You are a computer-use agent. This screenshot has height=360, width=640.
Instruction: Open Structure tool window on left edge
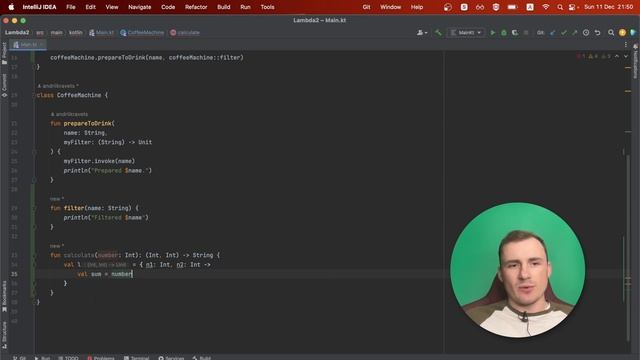click(4, 335)
